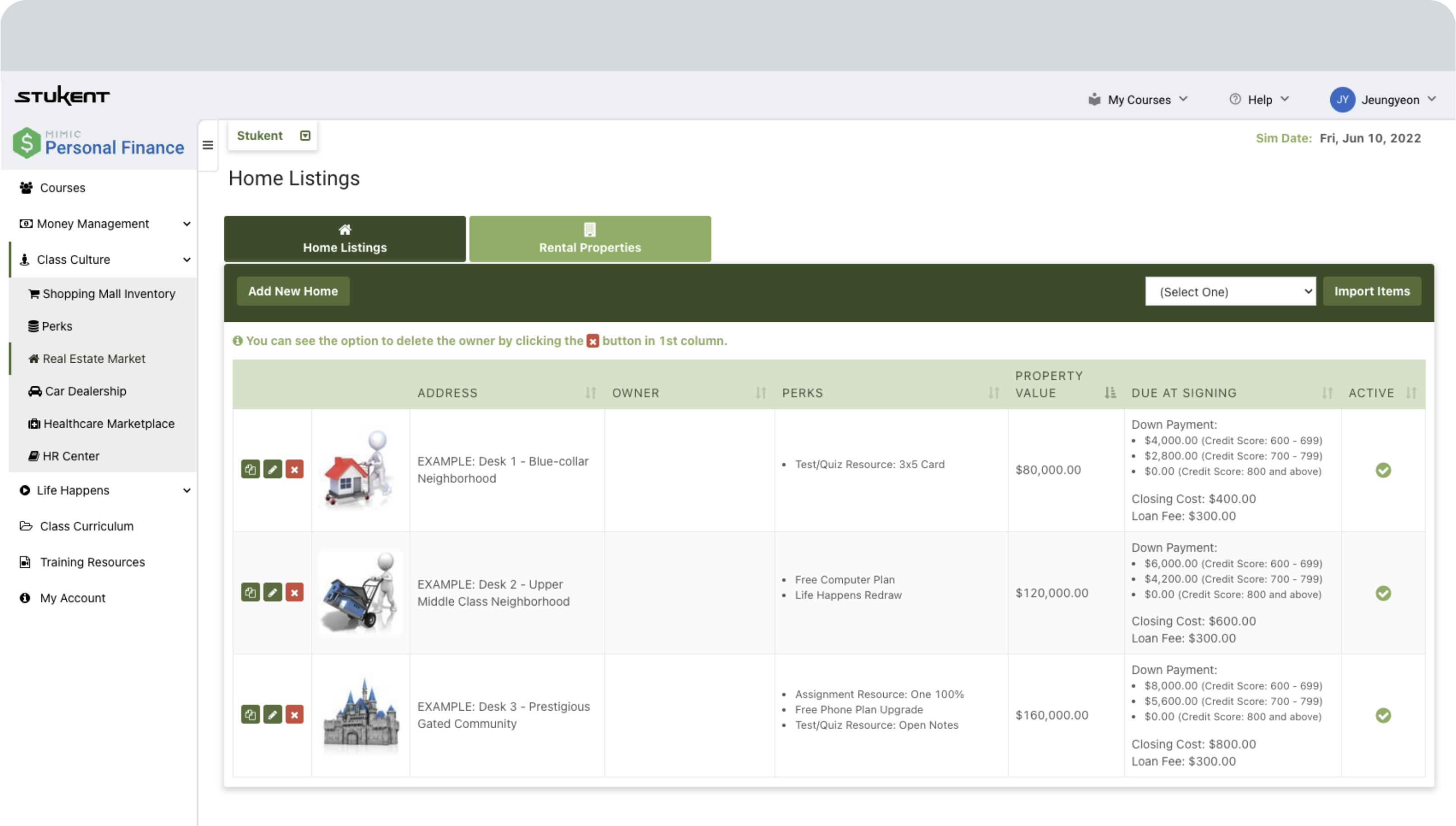Click the Add New Home button
Image resolution: width=1456 pixels, height=826 pixels.
(292, 291)
